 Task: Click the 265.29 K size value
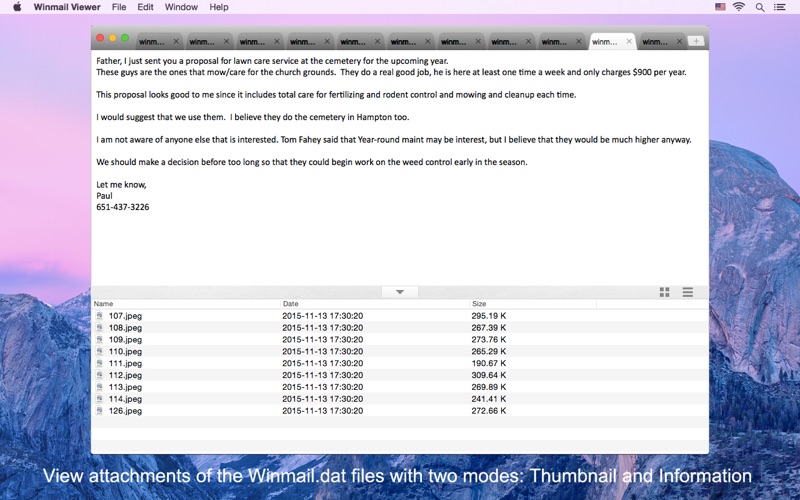(489, 351)
